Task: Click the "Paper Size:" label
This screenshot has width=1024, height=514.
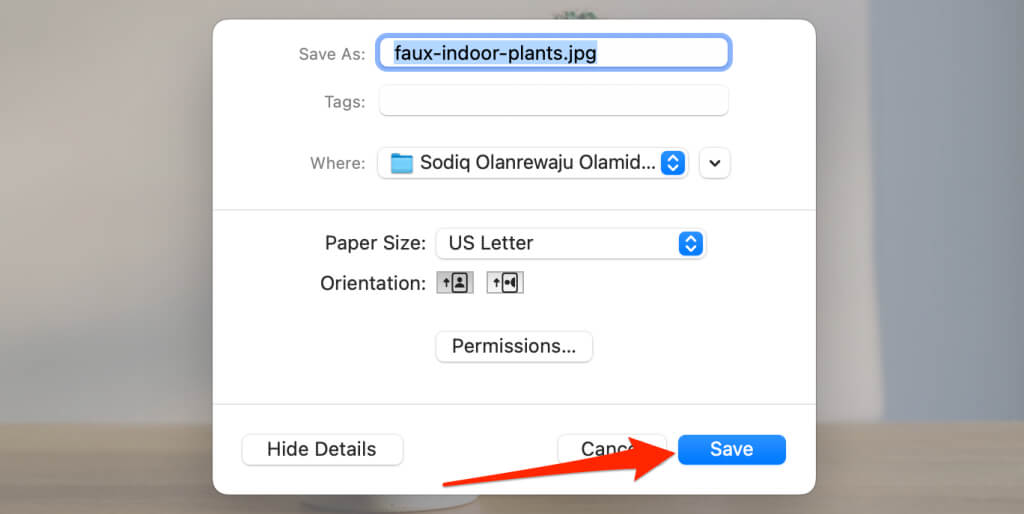Action: (375, 243)
